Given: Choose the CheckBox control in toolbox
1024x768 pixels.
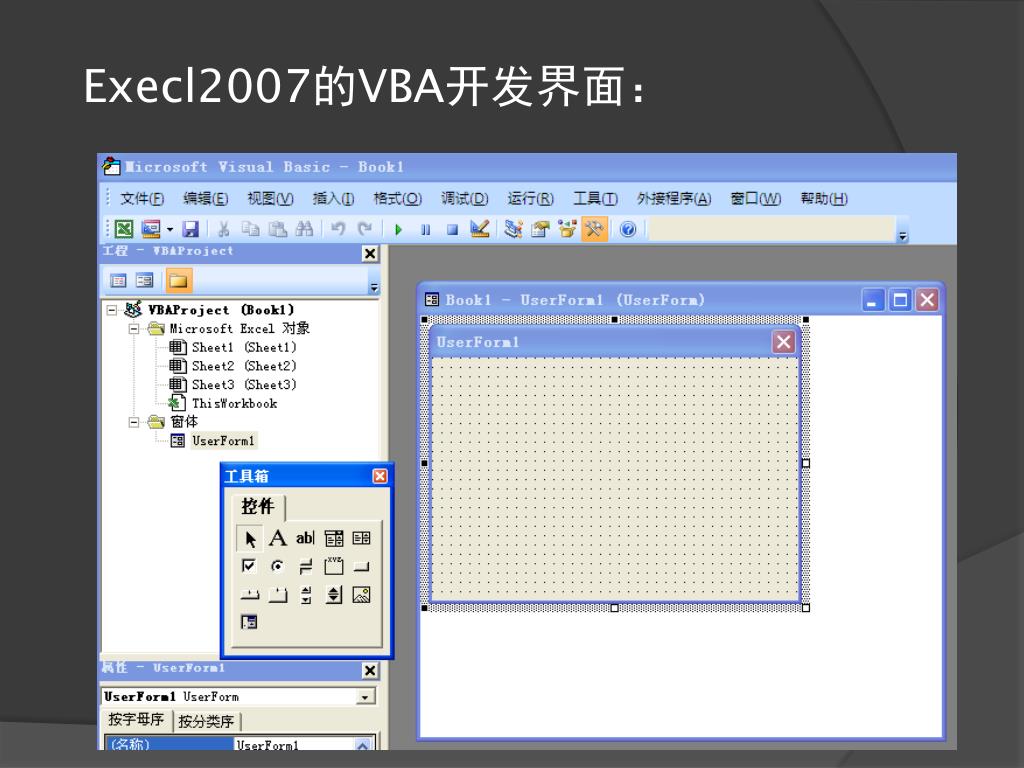Looking at the screenshot, I should click(249, 566).
